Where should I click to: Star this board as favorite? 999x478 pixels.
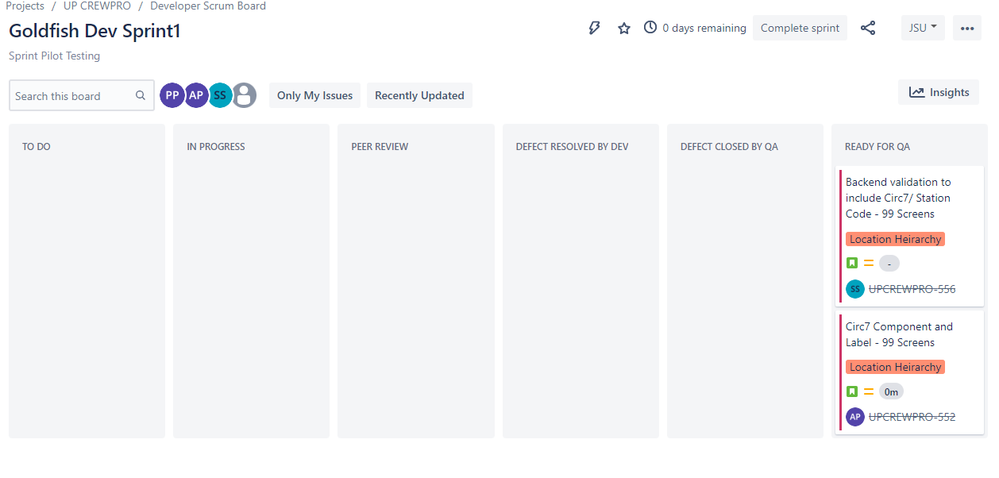pyautogui.click(x=624, y=28)
